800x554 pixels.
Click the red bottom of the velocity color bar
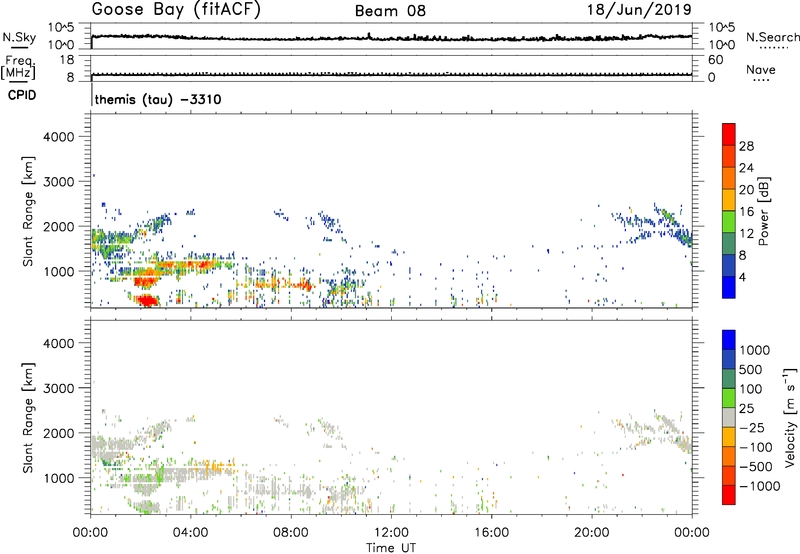(x=729, y=495)
